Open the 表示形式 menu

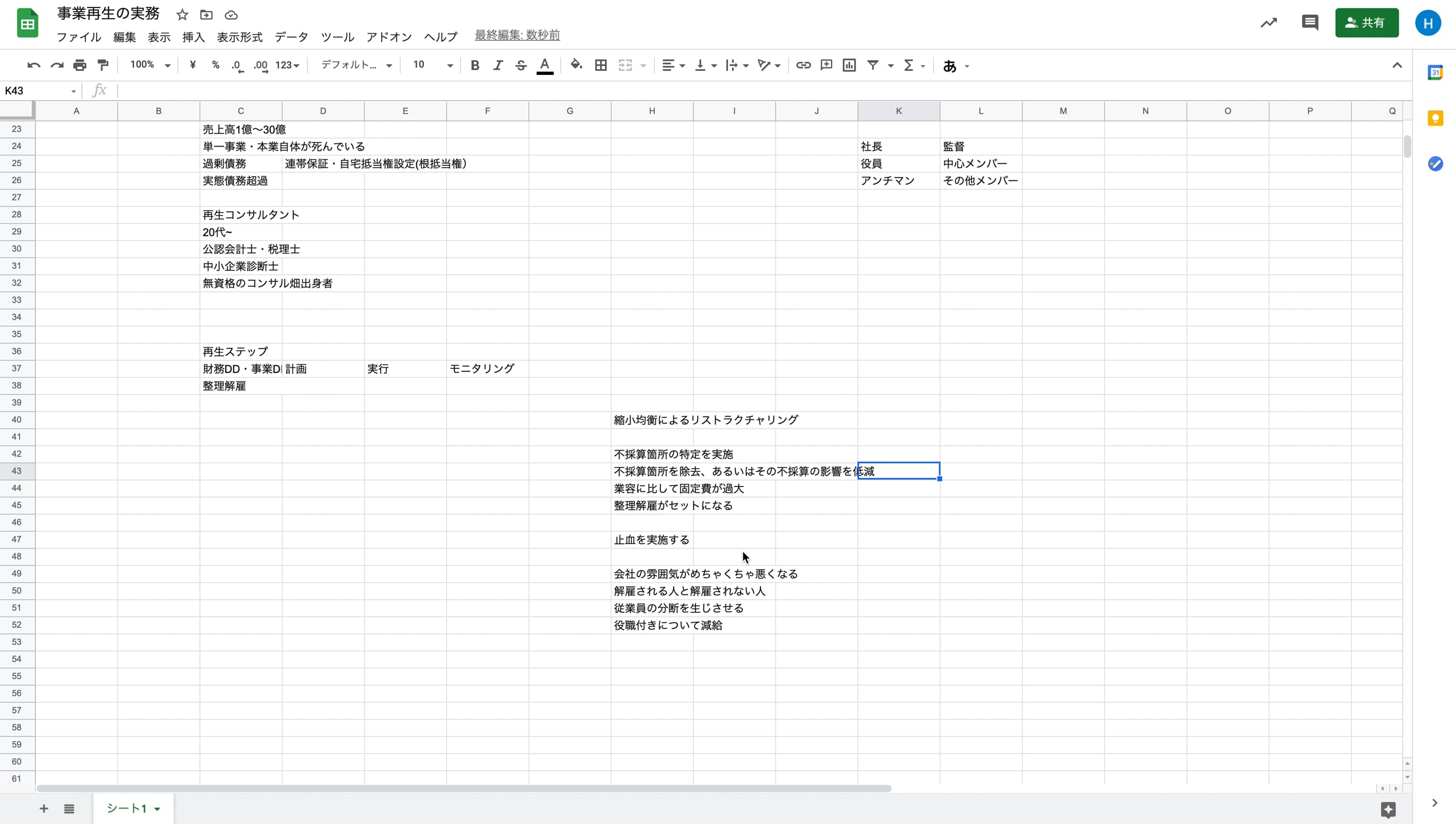tap(239, 37)
